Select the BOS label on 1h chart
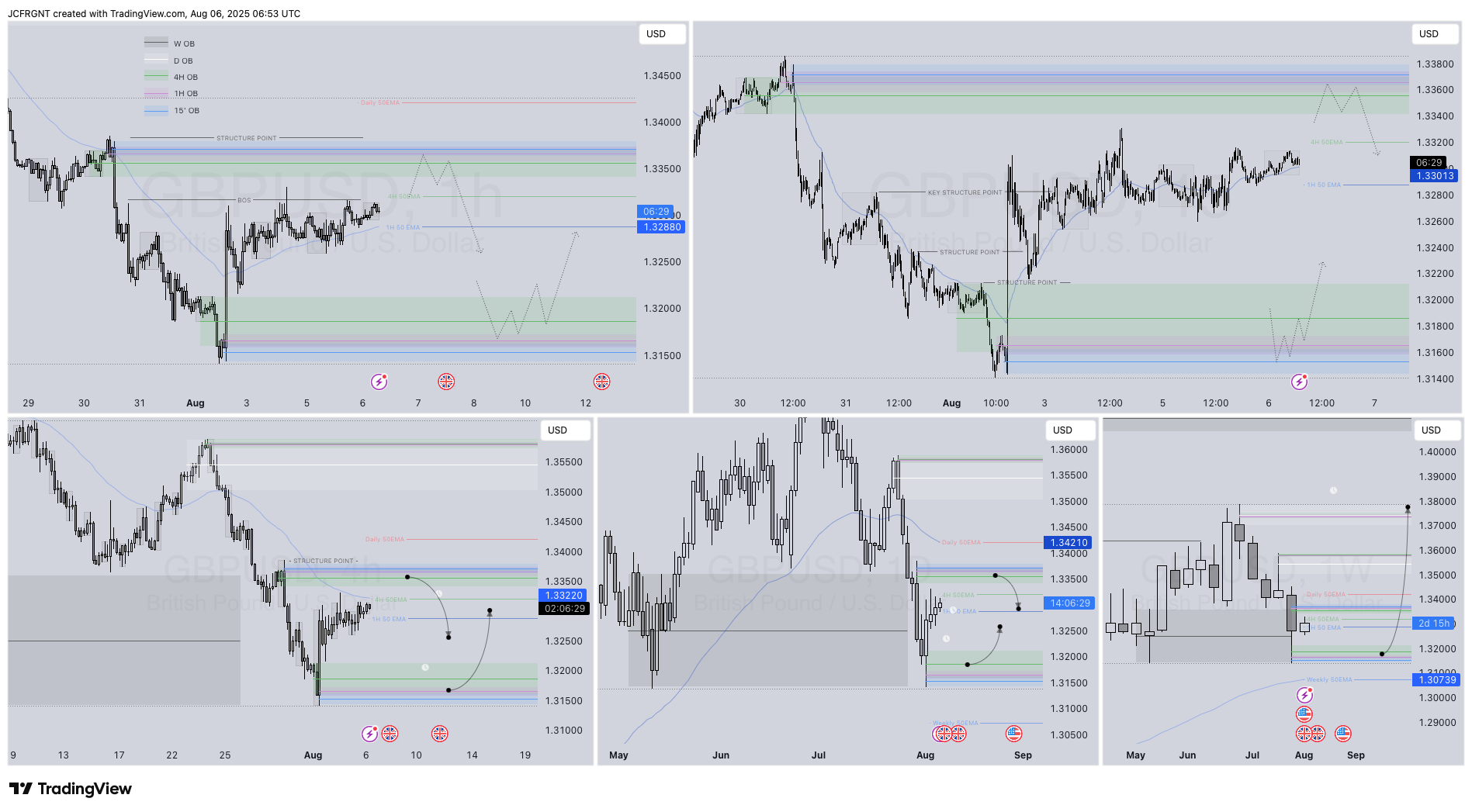This screenshot has height=812, width=1472. [244, 200]
